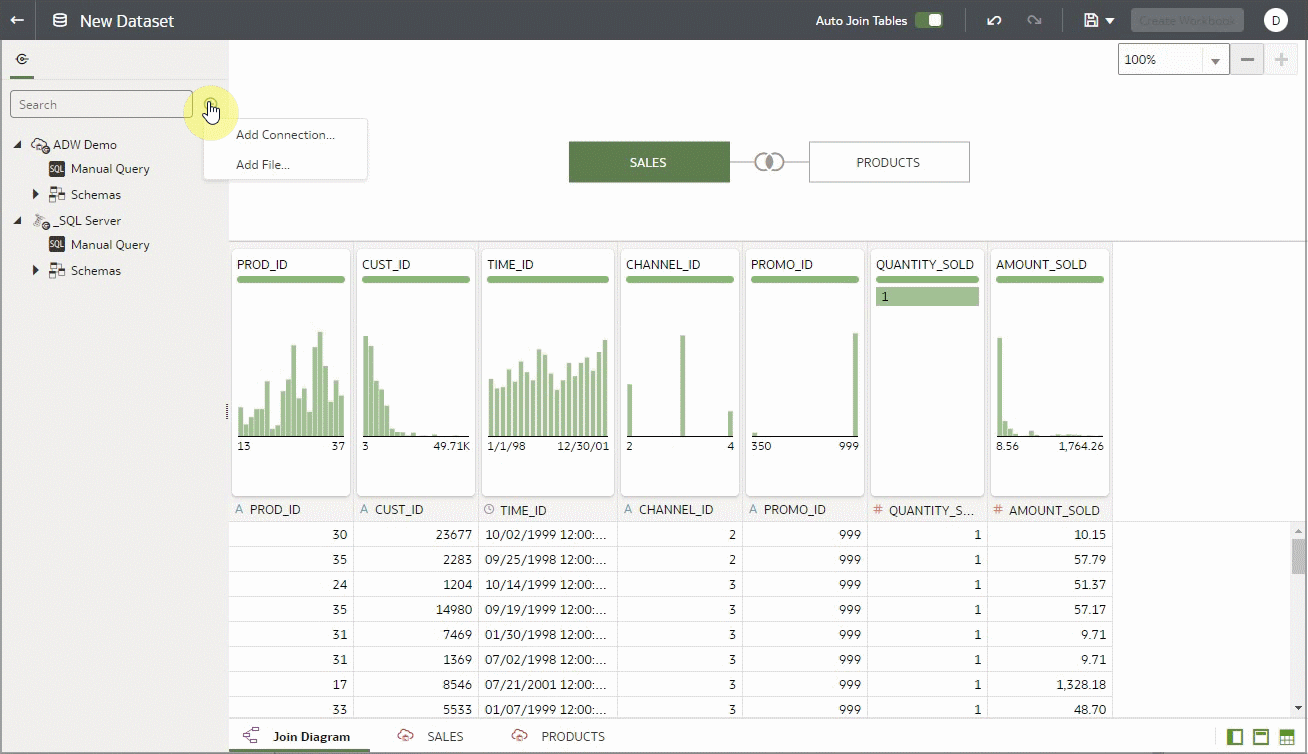This screenshot has height=754, width=1308.
Task: Expand Schemas under ADW Demo
Action: tap(37, 194)
